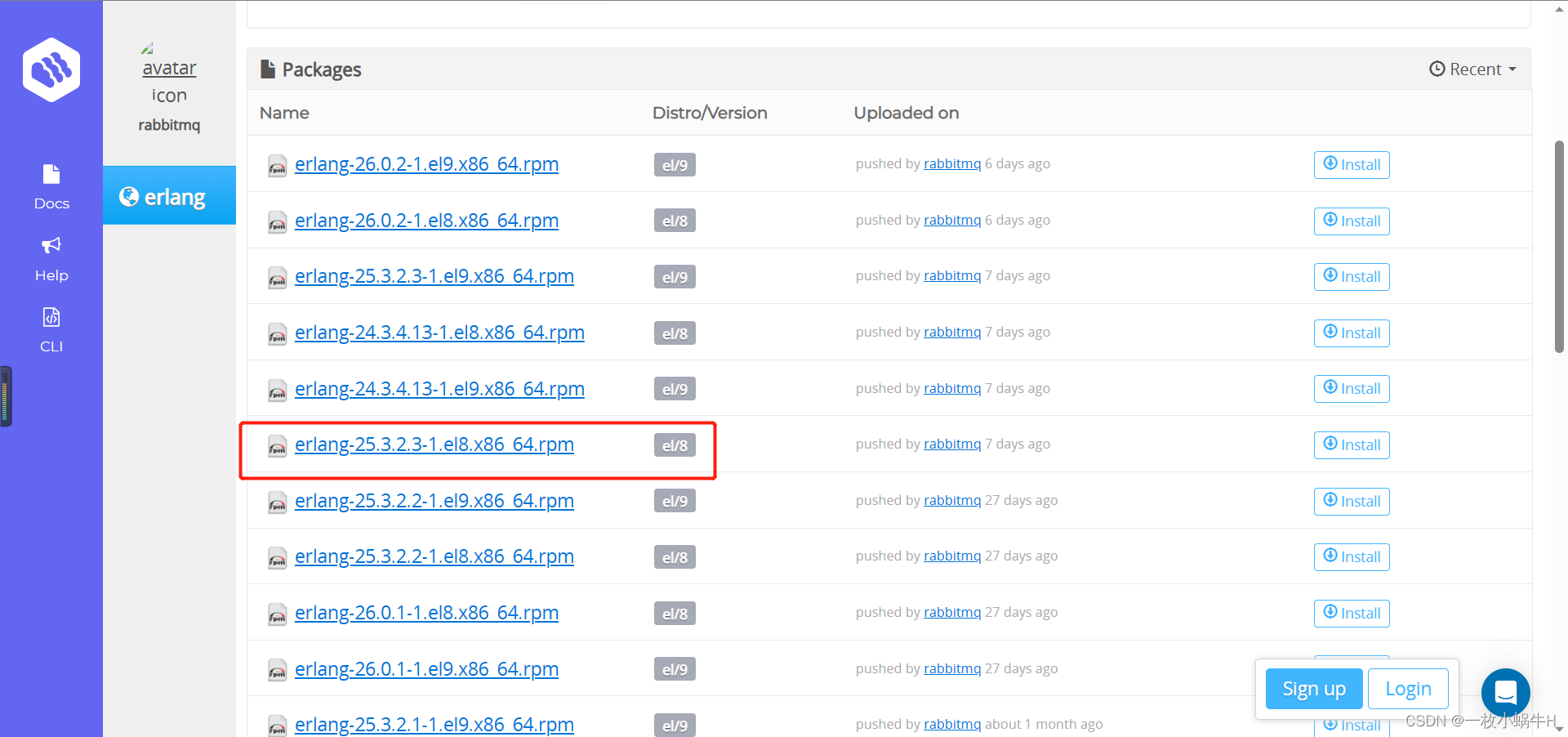This screenshot has width=1568, height=737.
Task: Click el/9 badge for erlang-25.3.2.2-1.el9
Action: (x=675, y=502)
